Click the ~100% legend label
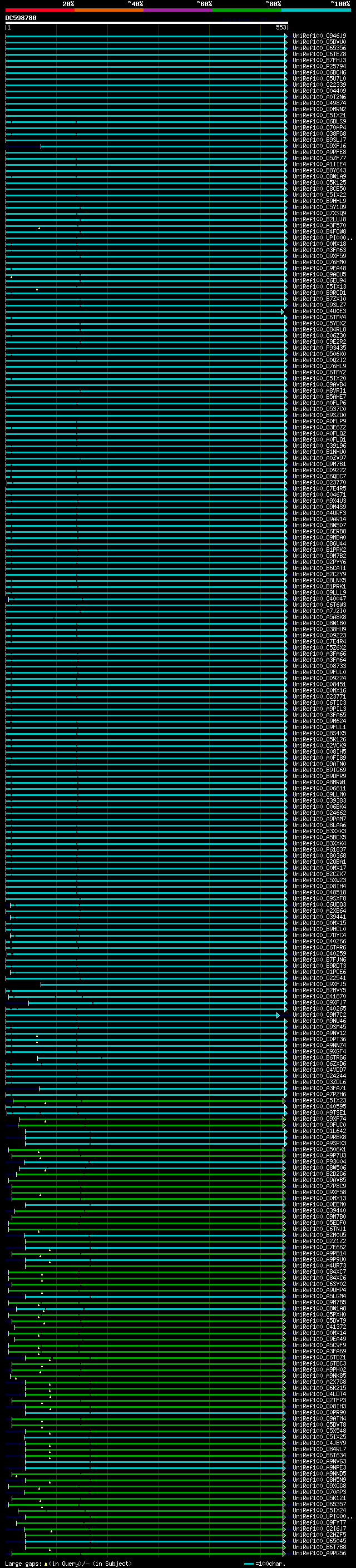The width and height of the screenshot is (356, 1568). [341, 4]
